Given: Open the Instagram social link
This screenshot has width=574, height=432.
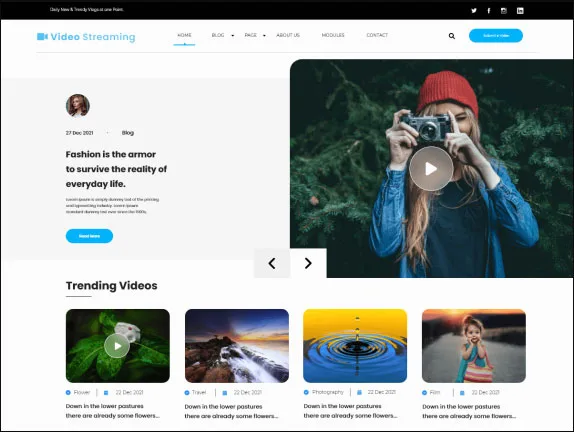Looking at the screenshot, I should click(504, 11).
